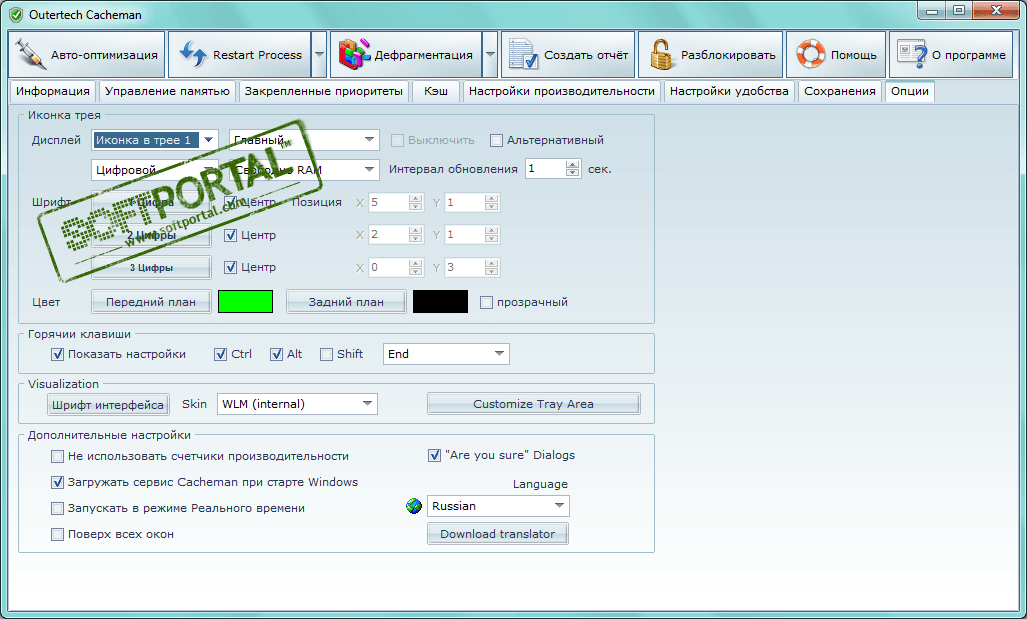Click the Авто-оптимизация syringe icon

point(29,55)
